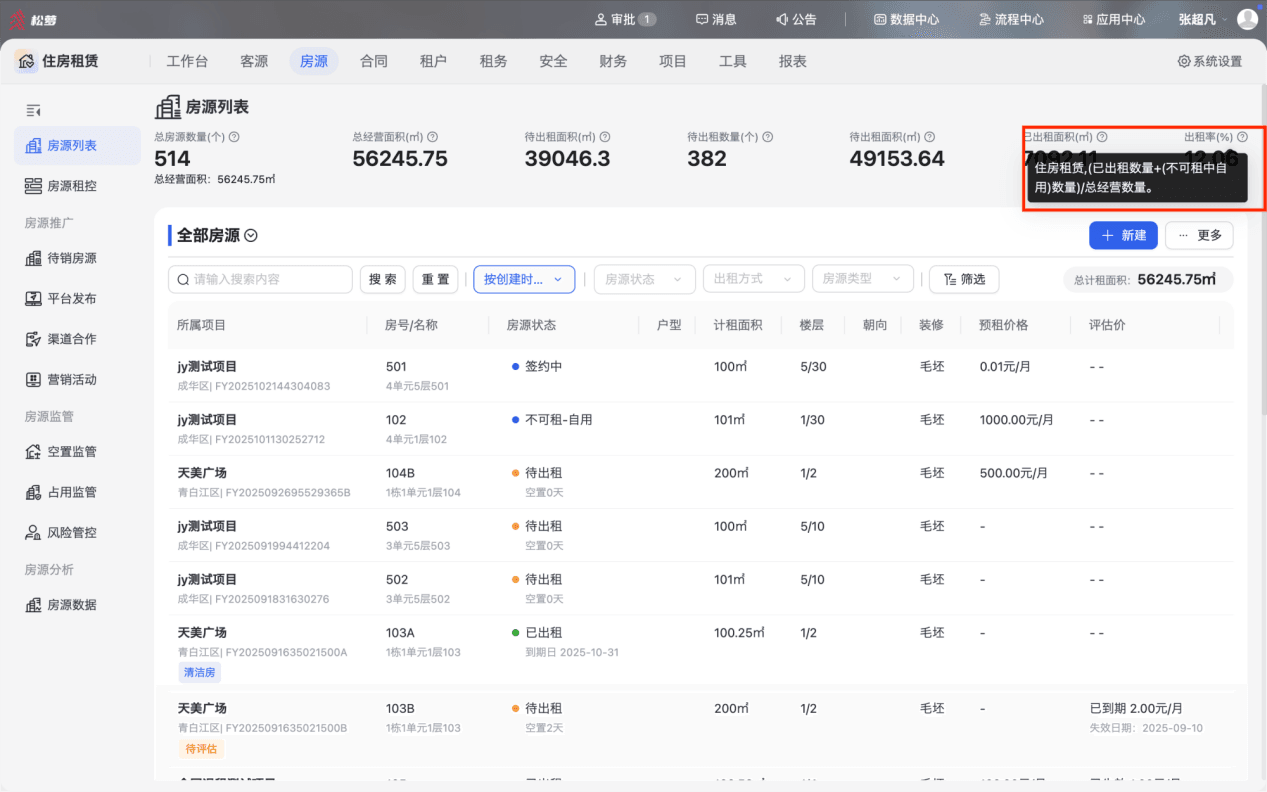Collapse the left sidebar menu icon
Viewport: 1267px width, 792px height.
click(33, 110)
